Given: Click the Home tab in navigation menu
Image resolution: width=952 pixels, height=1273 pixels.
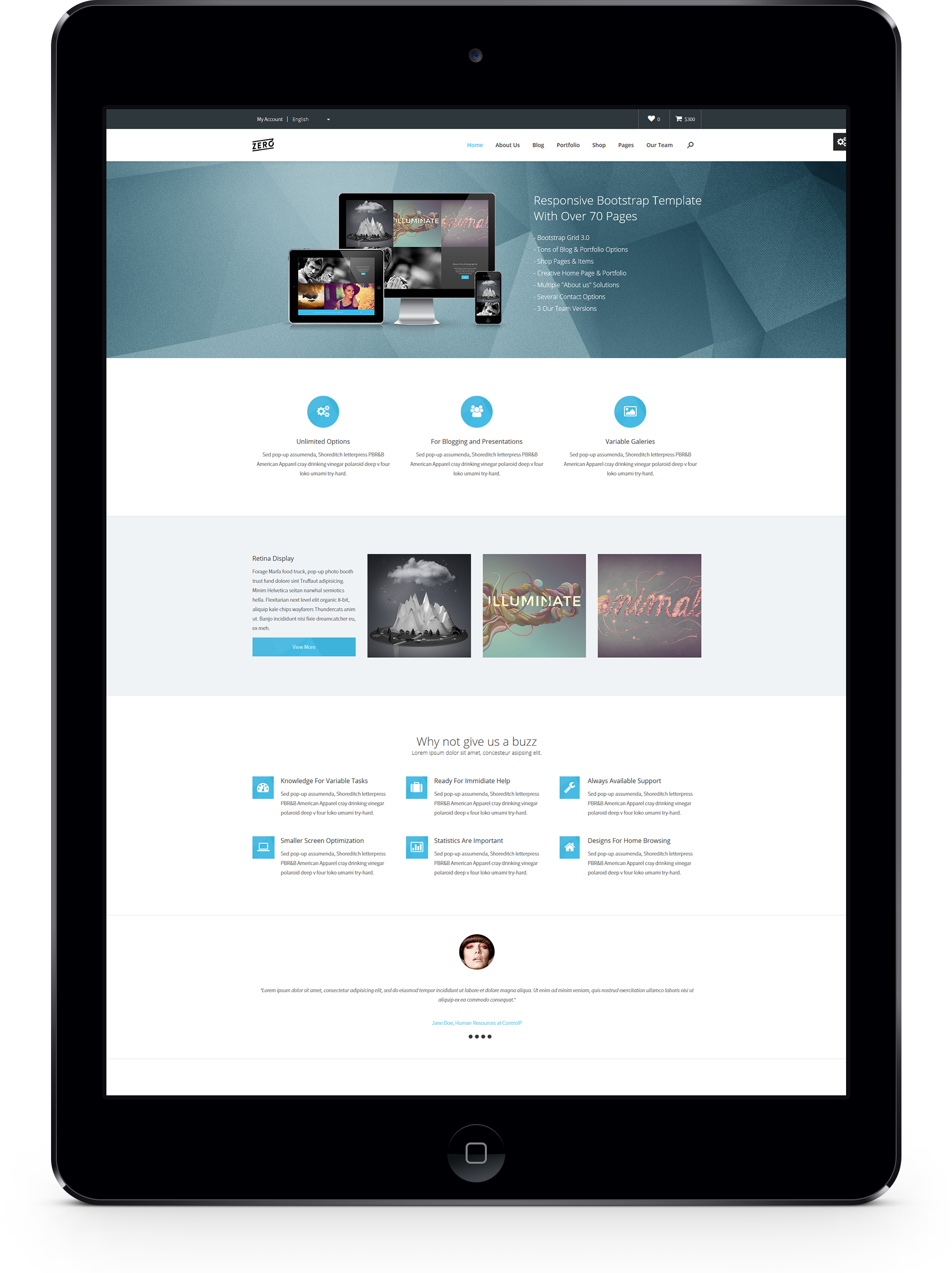Looking at the screenshot, I should (474, 144).
